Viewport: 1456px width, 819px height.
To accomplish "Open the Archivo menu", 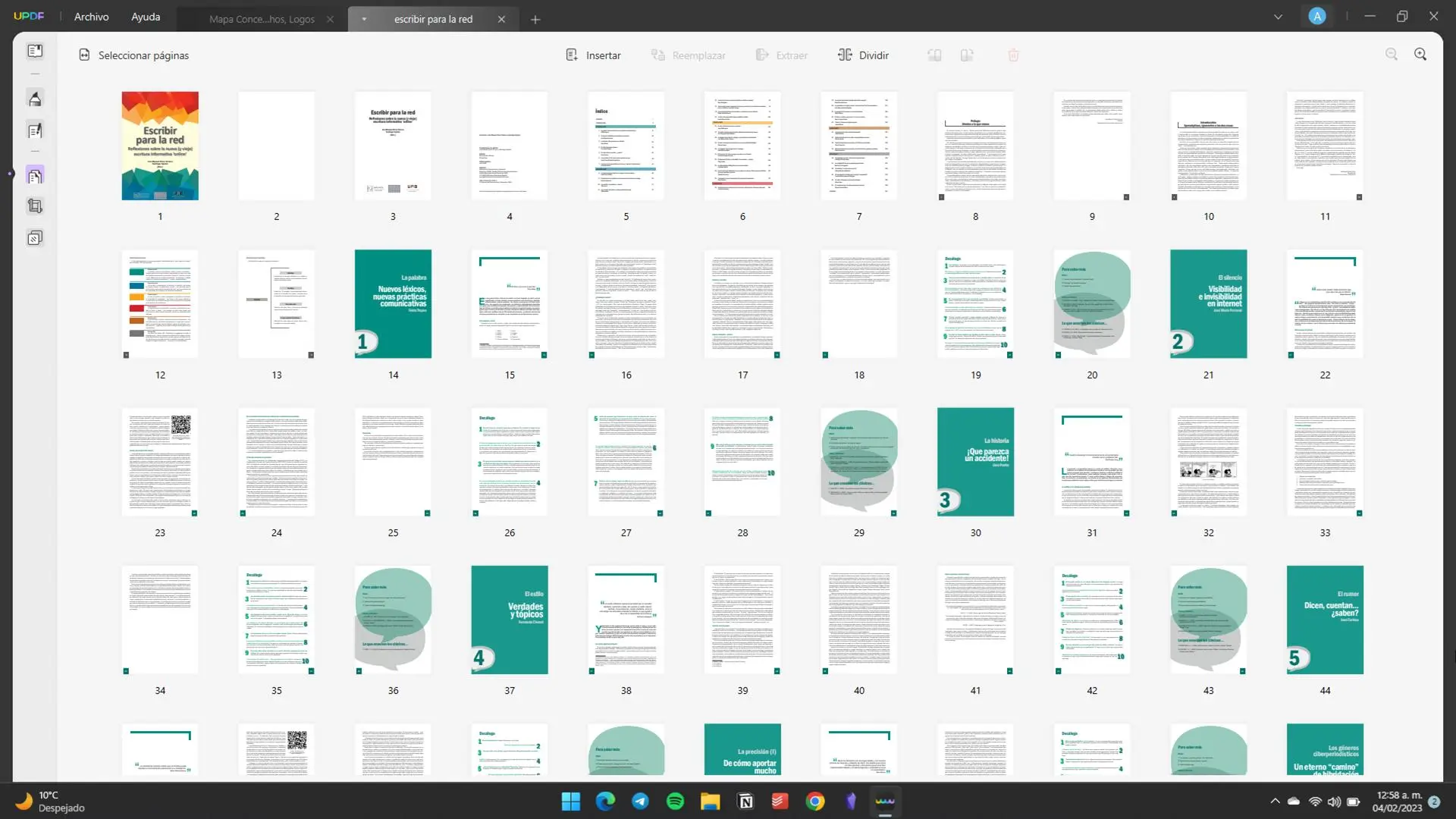I will point(91,17).
